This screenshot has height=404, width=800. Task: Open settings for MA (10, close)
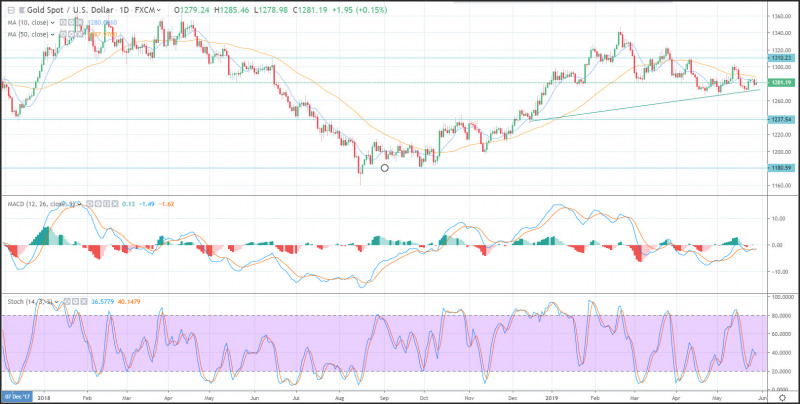tap(71, 22)
